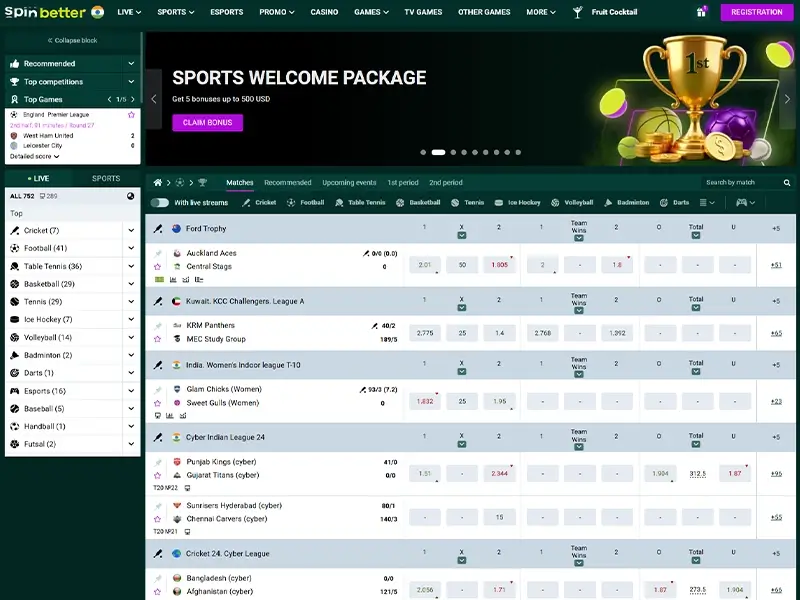Expand Esports (16) in sidebar
This screenshot has width=800, height=600.
(131, 391)
